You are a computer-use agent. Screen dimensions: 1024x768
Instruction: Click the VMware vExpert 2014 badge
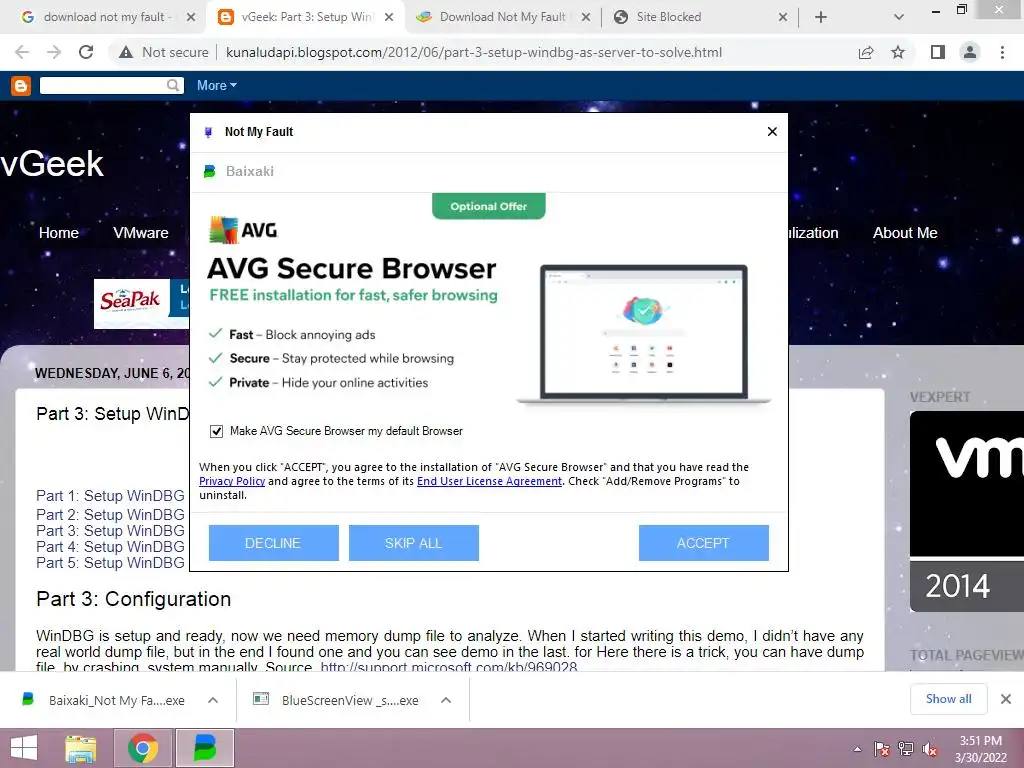pos(967,511)
